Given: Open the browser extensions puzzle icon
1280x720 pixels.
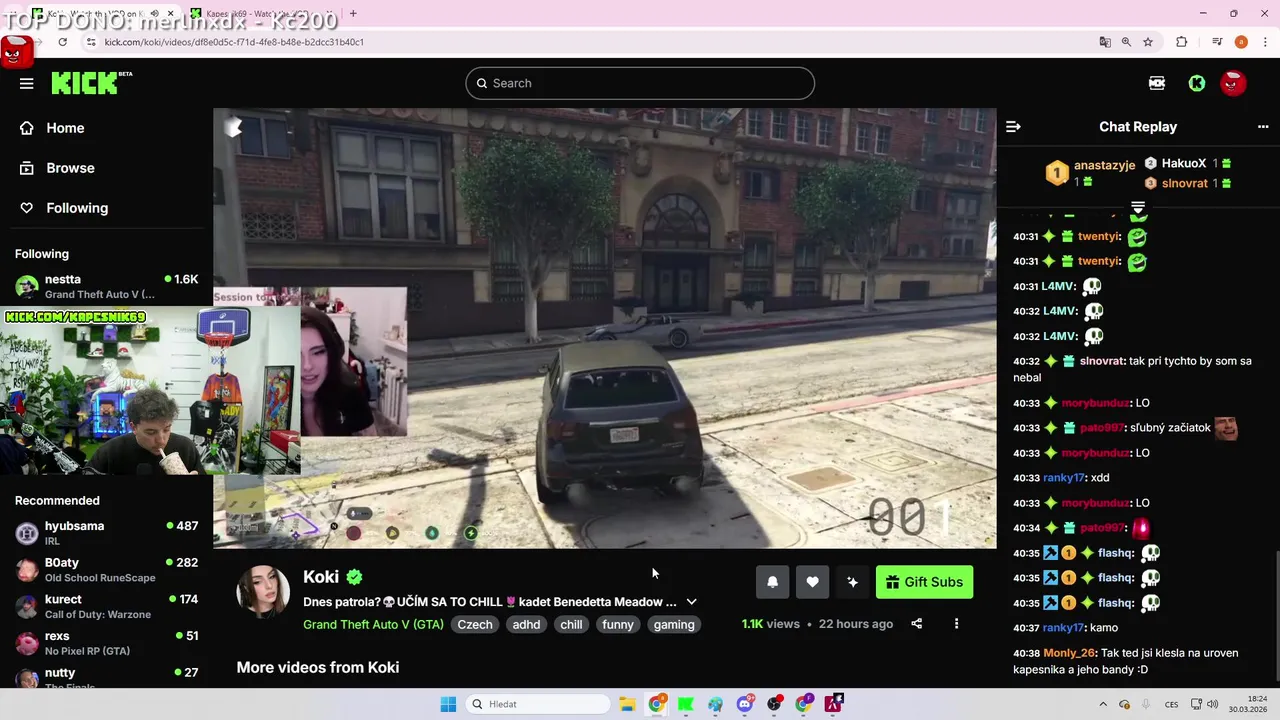Looking at the screenshot, I should pyautogui.click(x=1182, y=42).
